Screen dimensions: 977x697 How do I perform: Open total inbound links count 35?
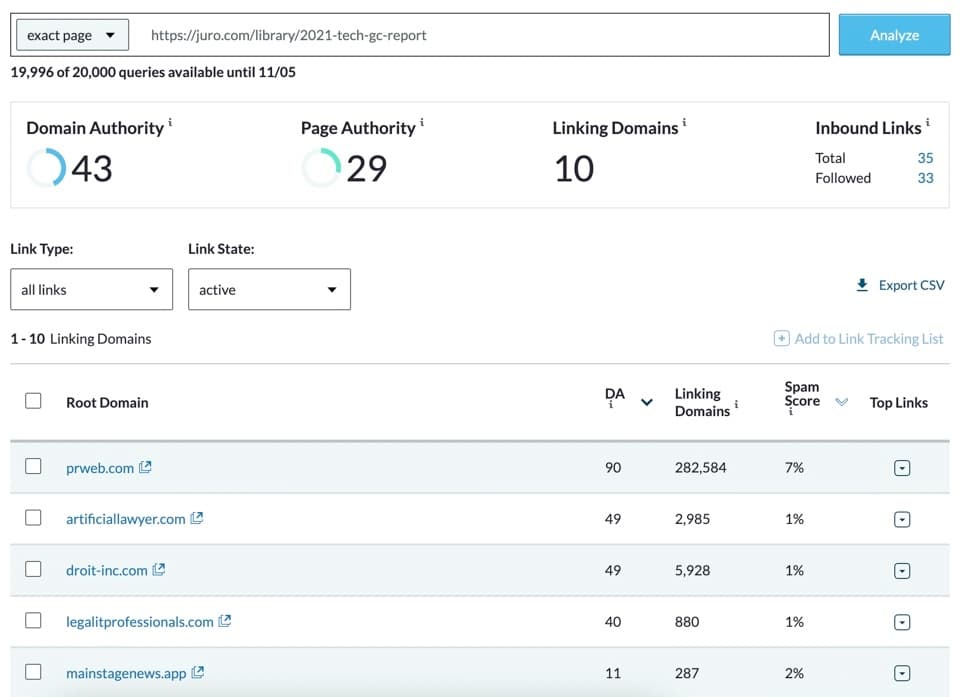(x=925, y=158)
